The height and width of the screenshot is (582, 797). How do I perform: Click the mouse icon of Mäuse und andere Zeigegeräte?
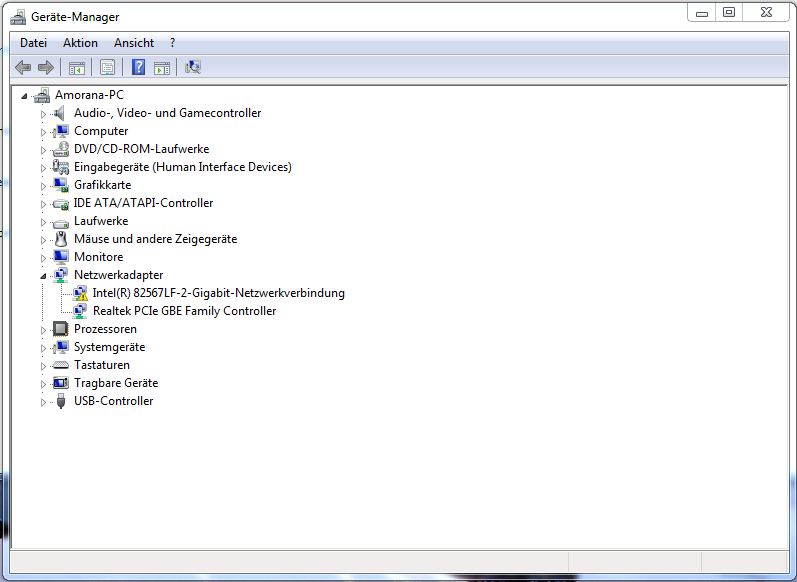61,239
